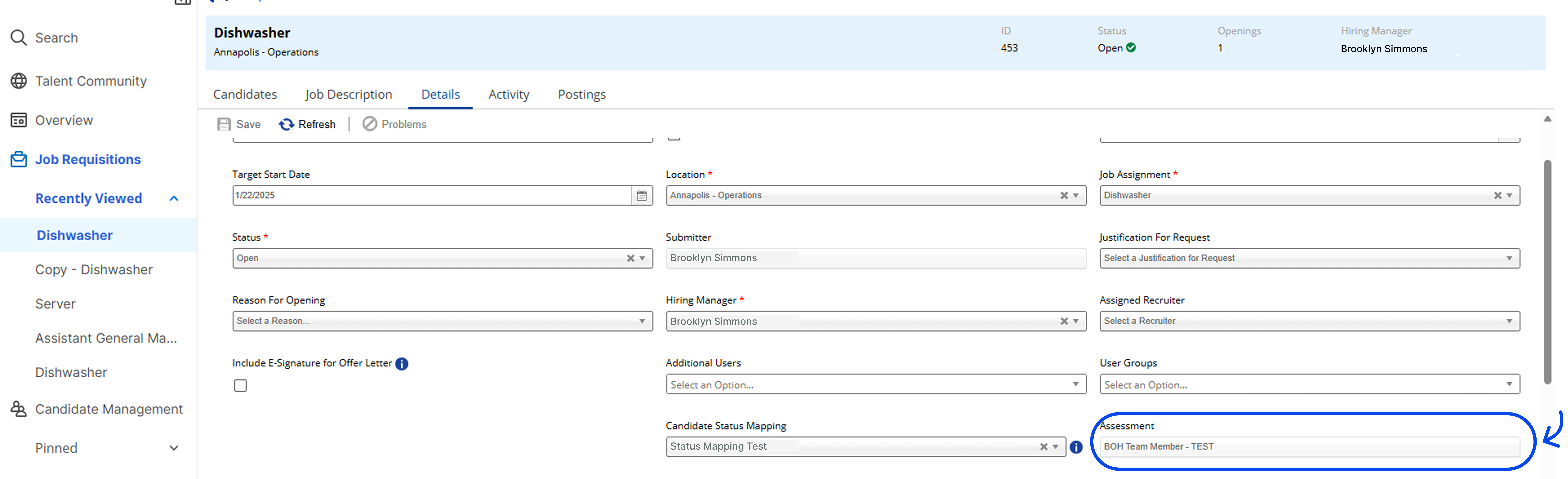Click the Problems circle-slash icon
Screen dimensions: 1568x479
click(x=369, y=124)
